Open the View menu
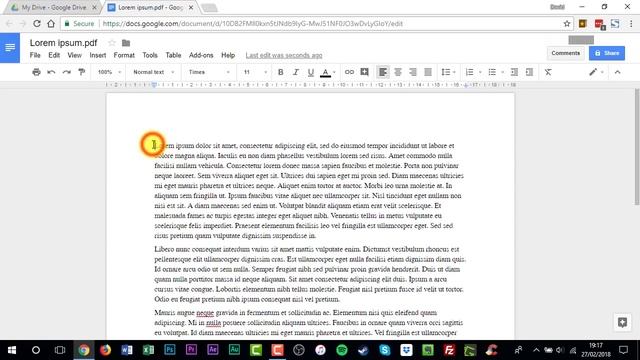This screenshot has width=640, height=360. click(x=75, y=55)
